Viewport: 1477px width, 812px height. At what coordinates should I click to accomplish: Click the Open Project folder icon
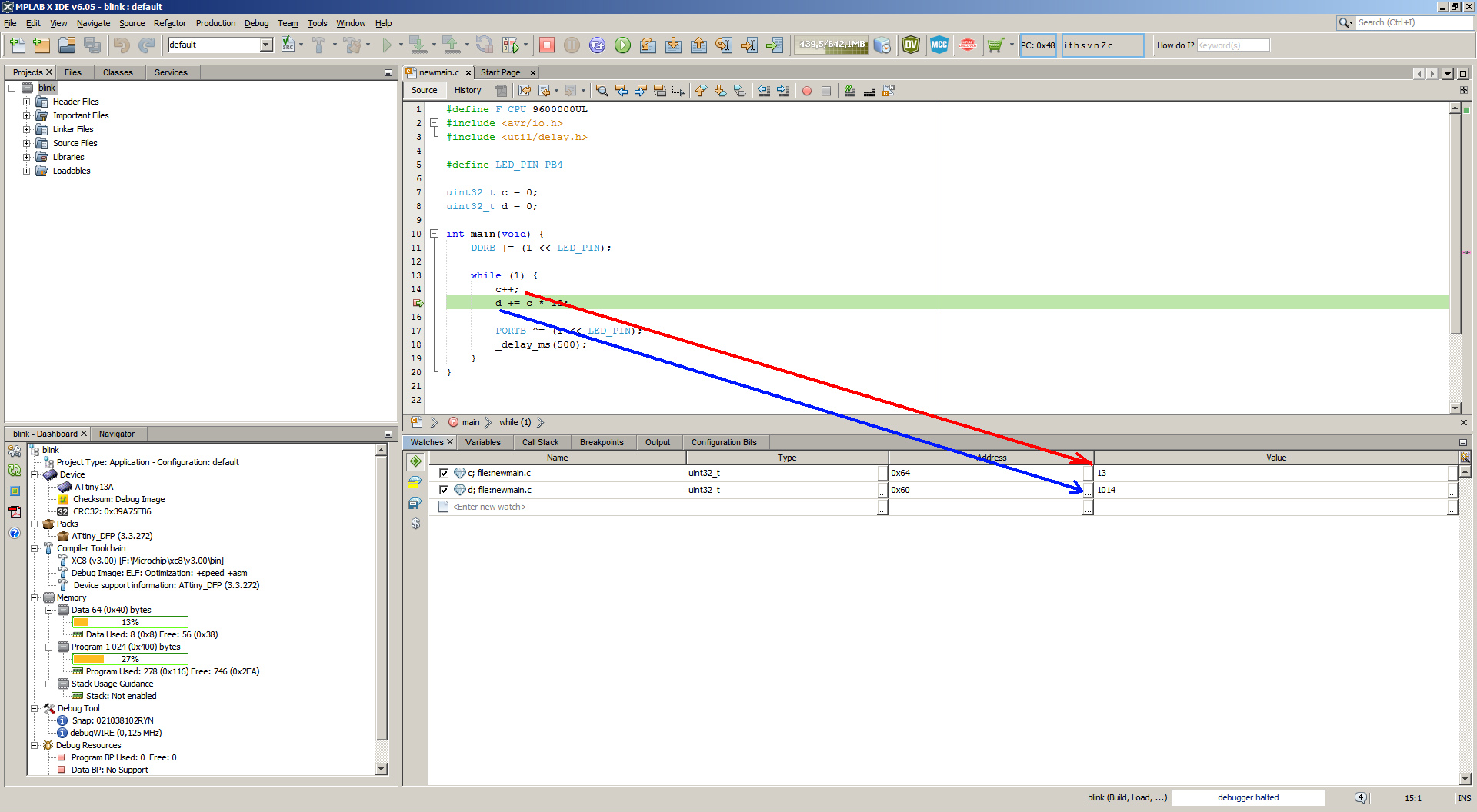pyautogui.click(x=67, y=45)
